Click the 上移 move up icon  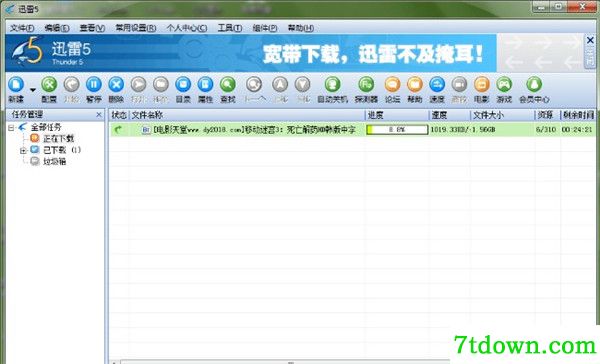[280, 85]
